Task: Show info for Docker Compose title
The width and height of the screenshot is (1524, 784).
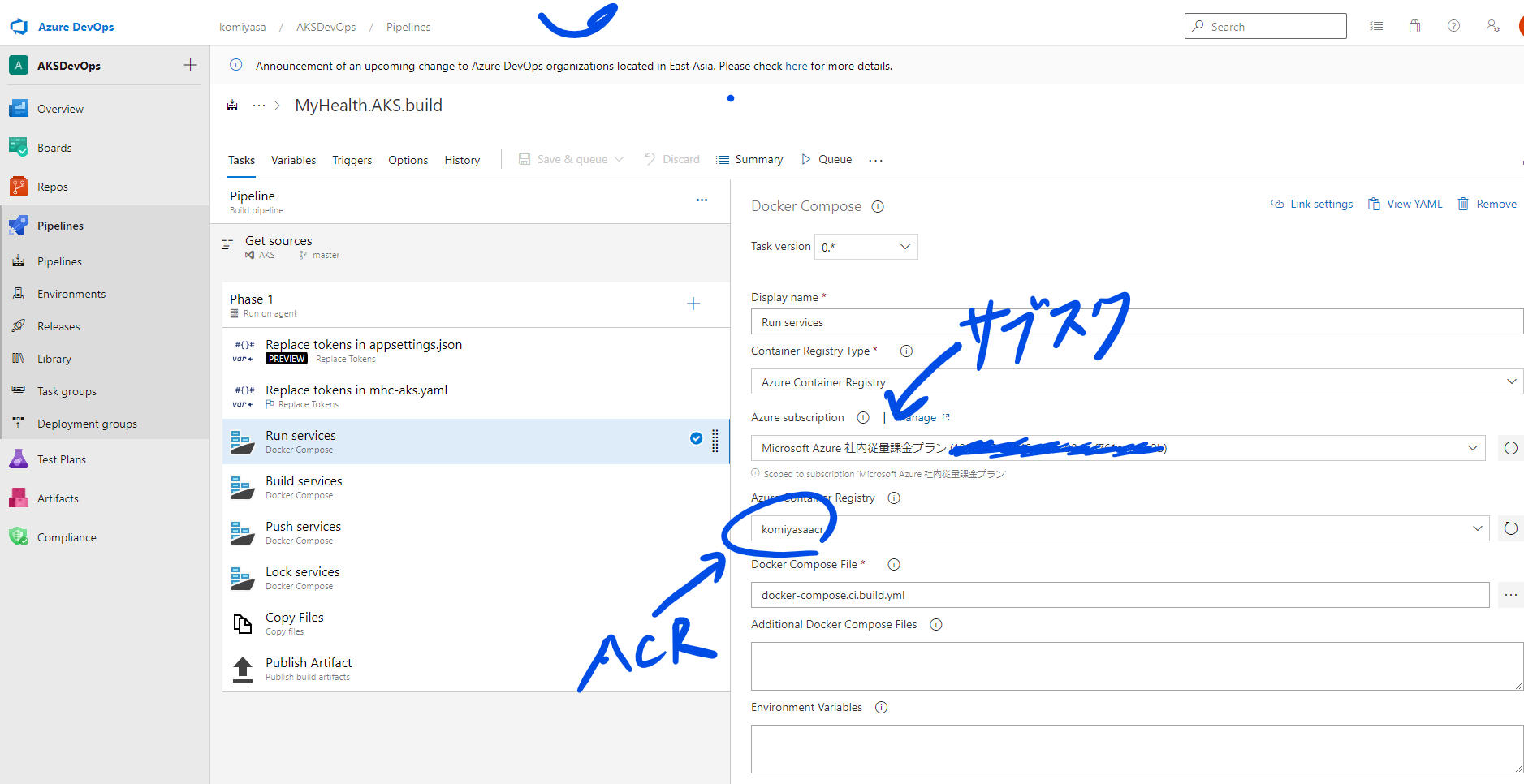Action: [878, 207]
